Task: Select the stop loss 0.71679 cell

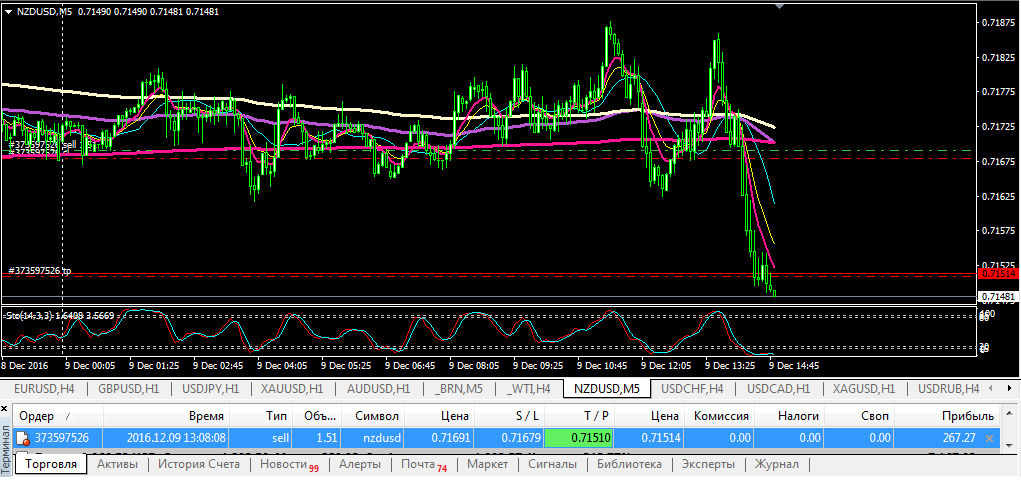Action: coord(509,439)
